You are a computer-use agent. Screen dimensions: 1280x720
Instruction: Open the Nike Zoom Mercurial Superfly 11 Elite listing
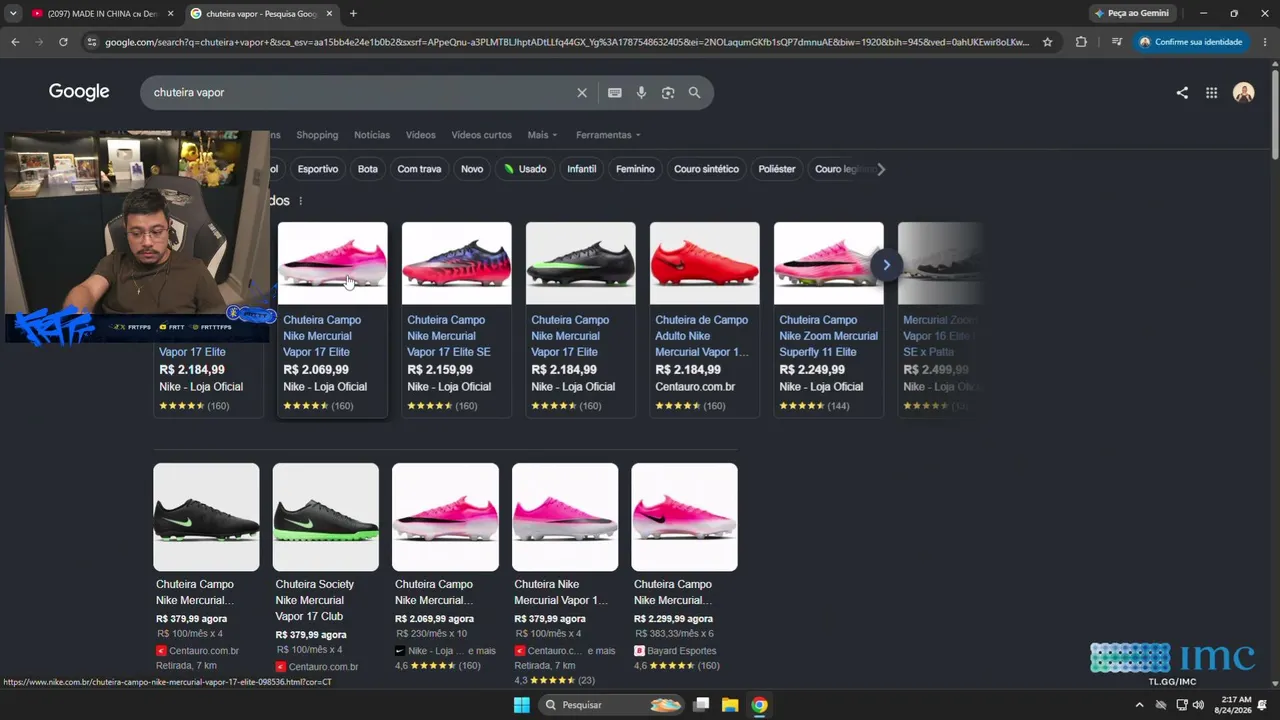tap(828, 319)
